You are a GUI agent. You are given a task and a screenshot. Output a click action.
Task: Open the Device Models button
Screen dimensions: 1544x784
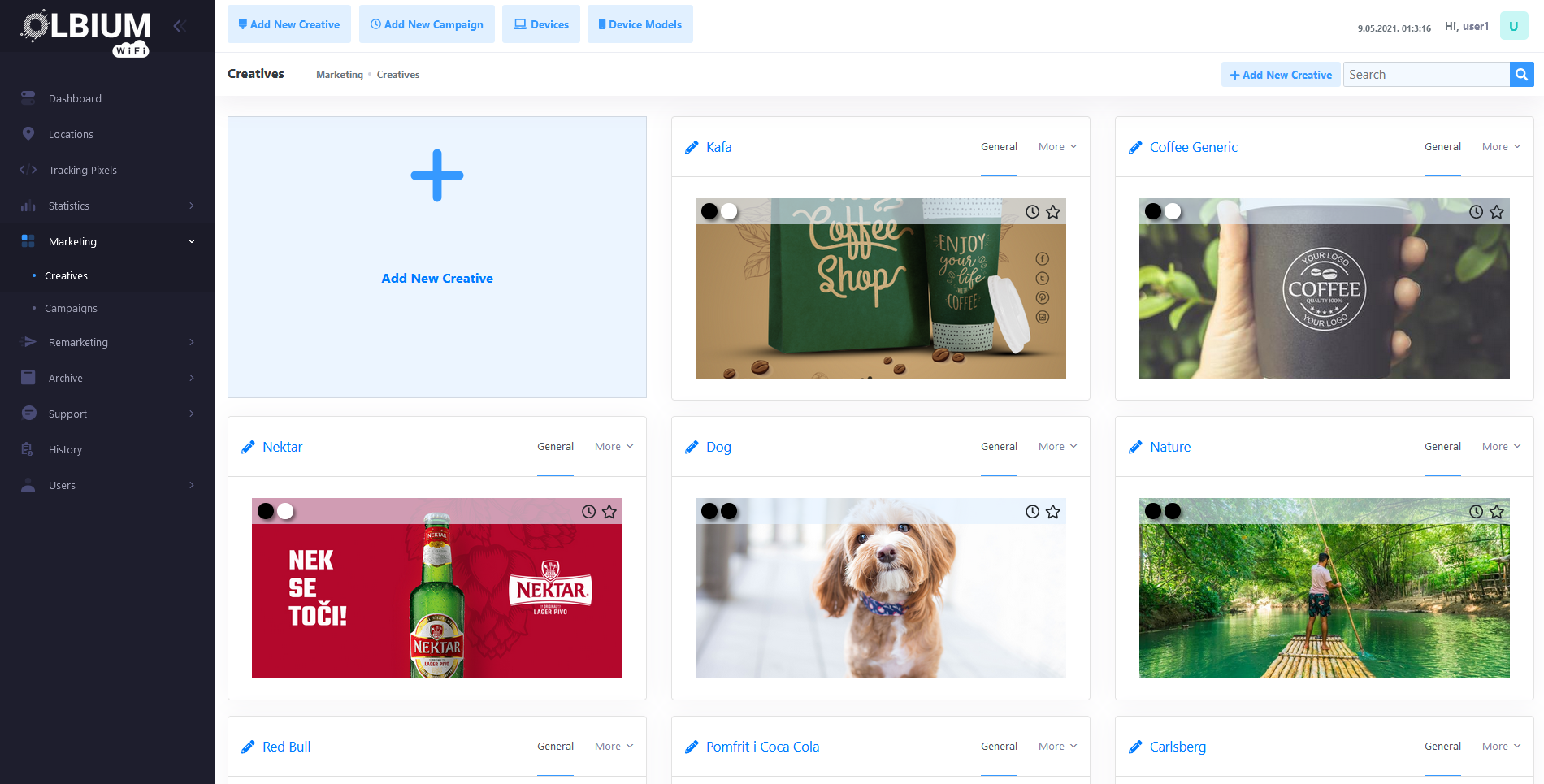tap(640, 24)
